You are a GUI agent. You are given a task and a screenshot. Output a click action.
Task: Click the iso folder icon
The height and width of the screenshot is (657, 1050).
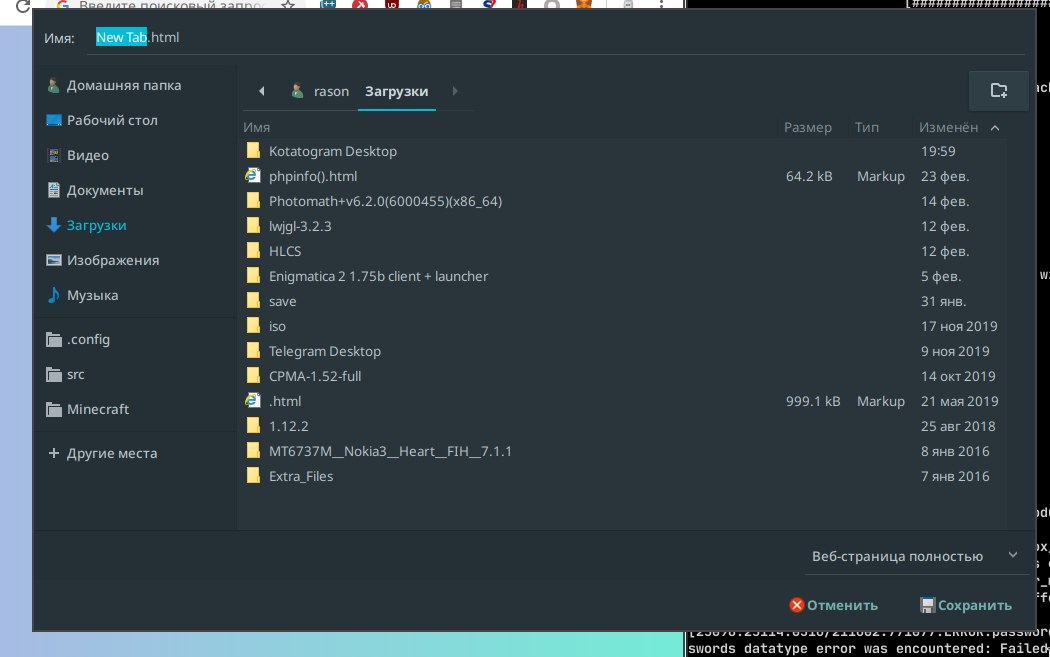pyautogui.click(x=253, y=325)
